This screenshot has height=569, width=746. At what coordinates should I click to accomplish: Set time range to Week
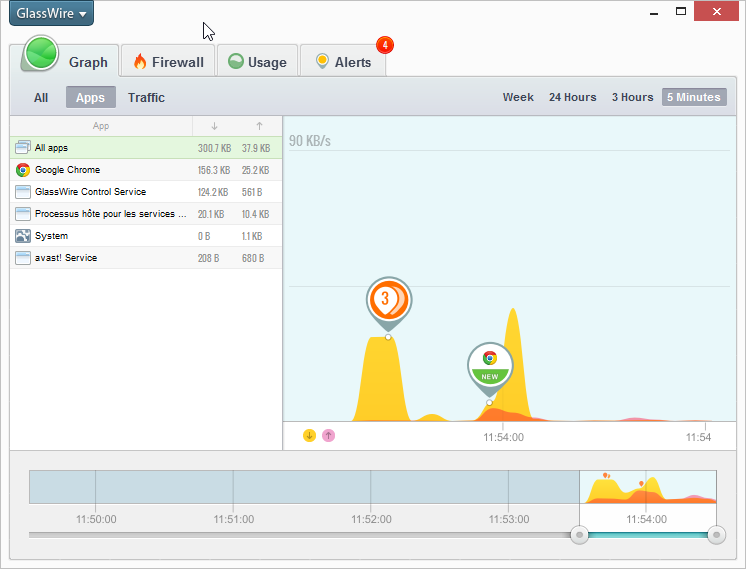(x=518, y=97)
